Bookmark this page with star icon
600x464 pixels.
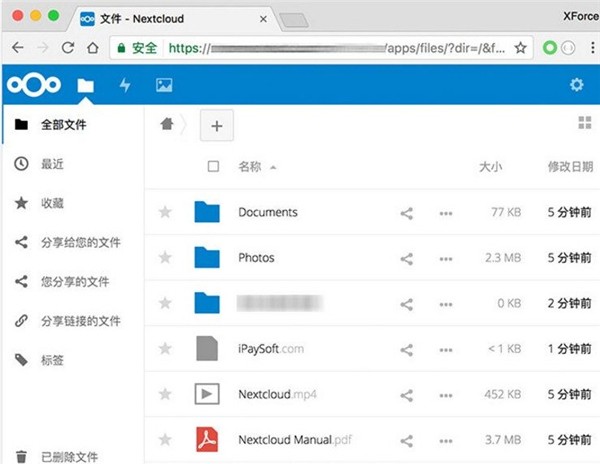point(520,48)
